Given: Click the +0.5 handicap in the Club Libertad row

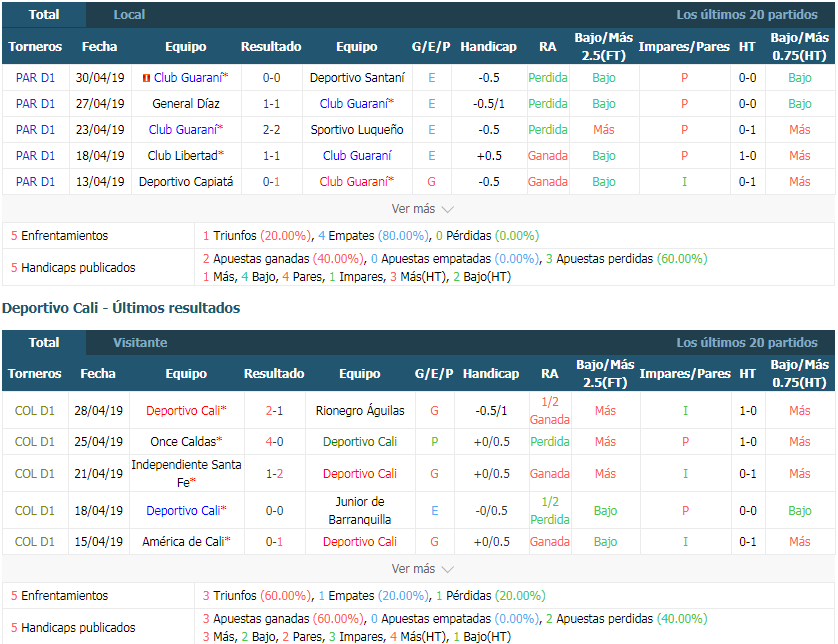Looking at the screenshot, I should pos(489,156).
